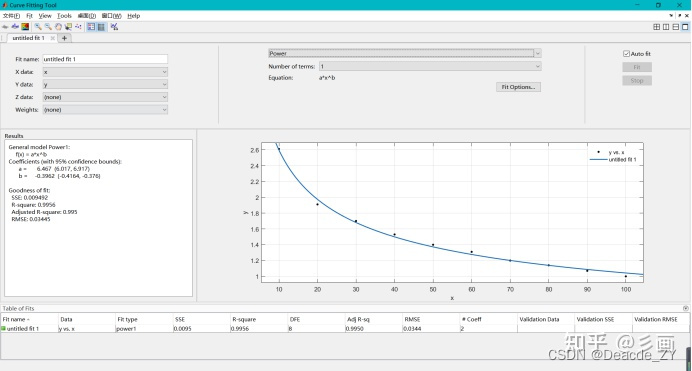Click the Validation Data column header
The image size is (692, 371).
[x=545, y=319]
